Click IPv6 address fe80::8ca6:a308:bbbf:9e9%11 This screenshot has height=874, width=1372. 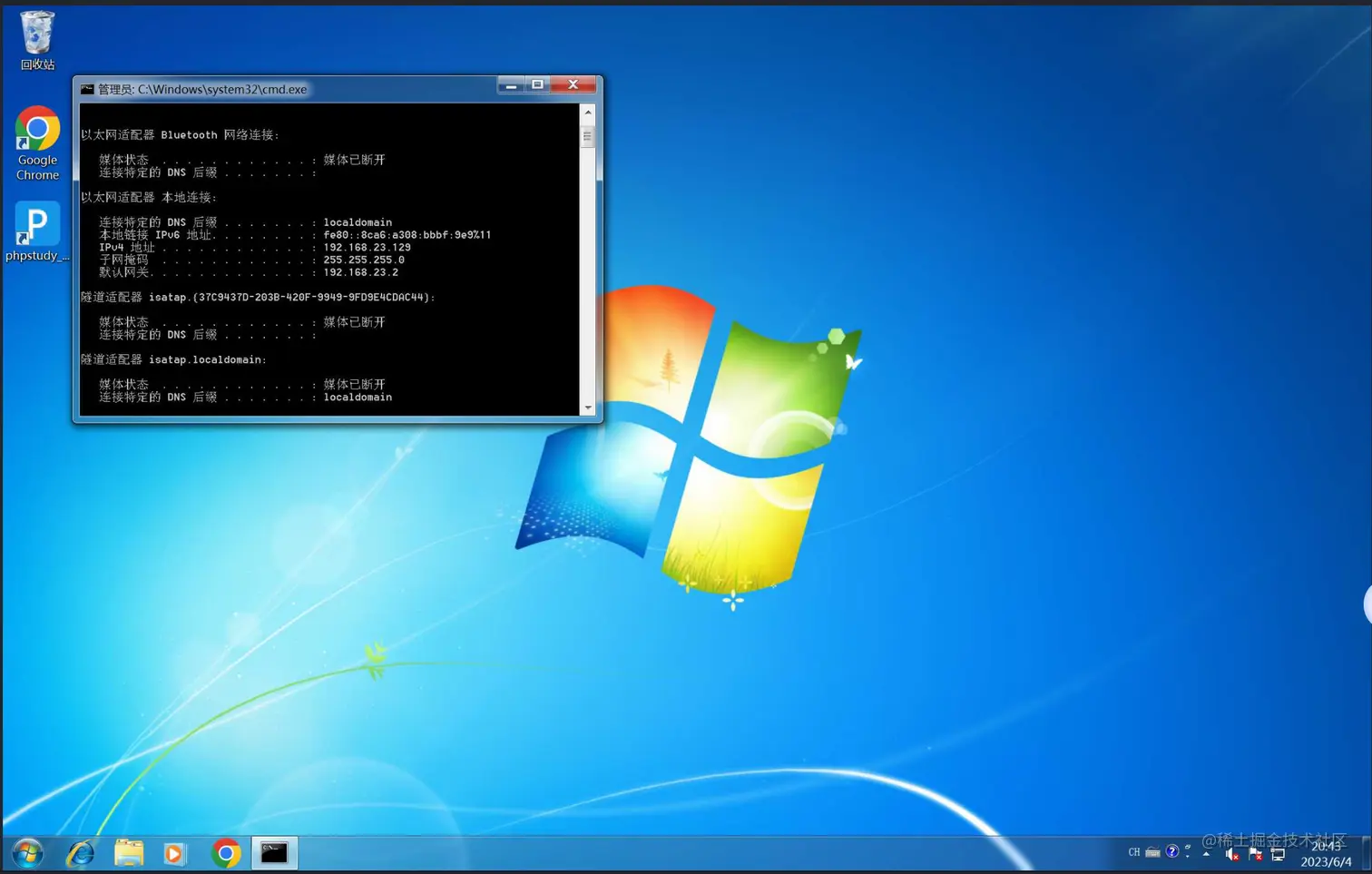point(407,234)
